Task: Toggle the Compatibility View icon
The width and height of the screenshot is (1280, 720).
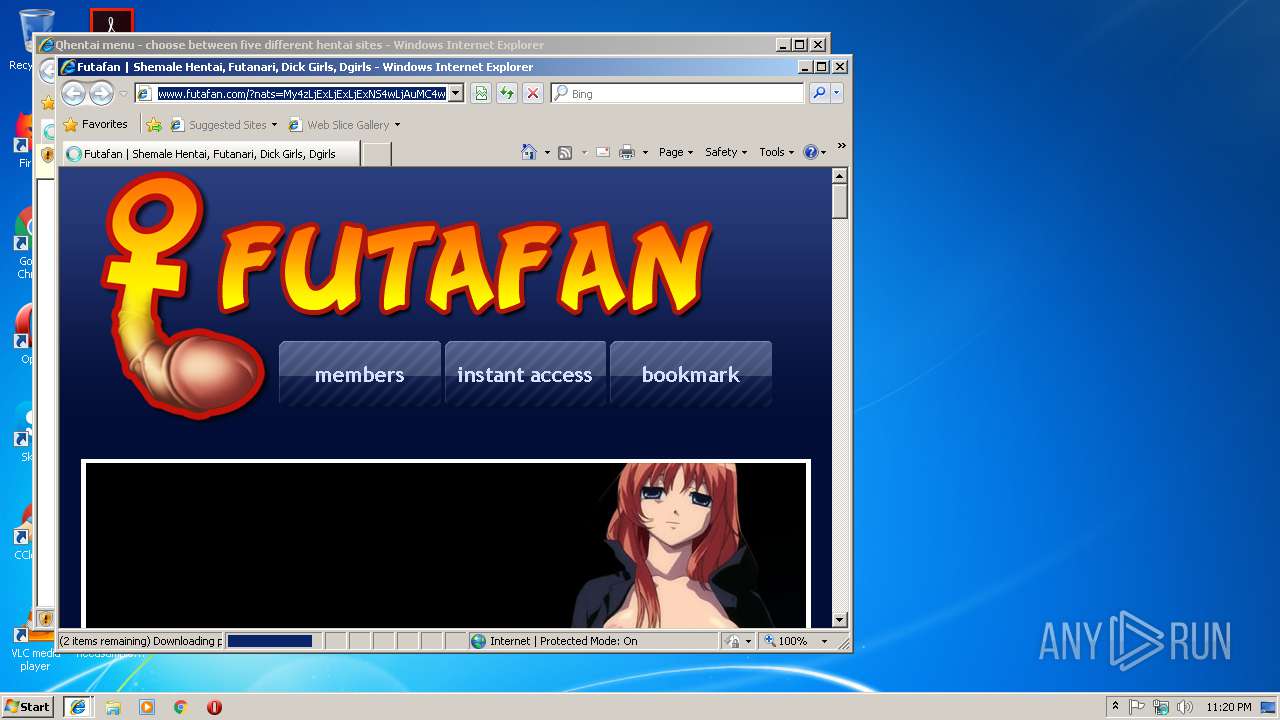Action: tap(481, 94)
